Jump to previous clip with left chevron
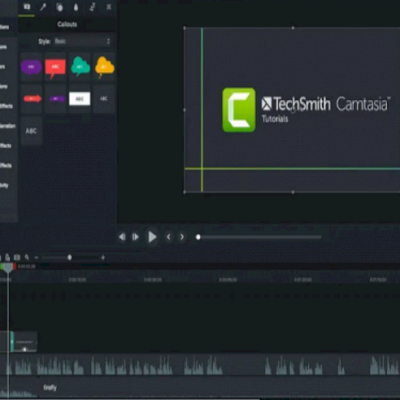This screenshot has width=400, height=400. [169, 237]
